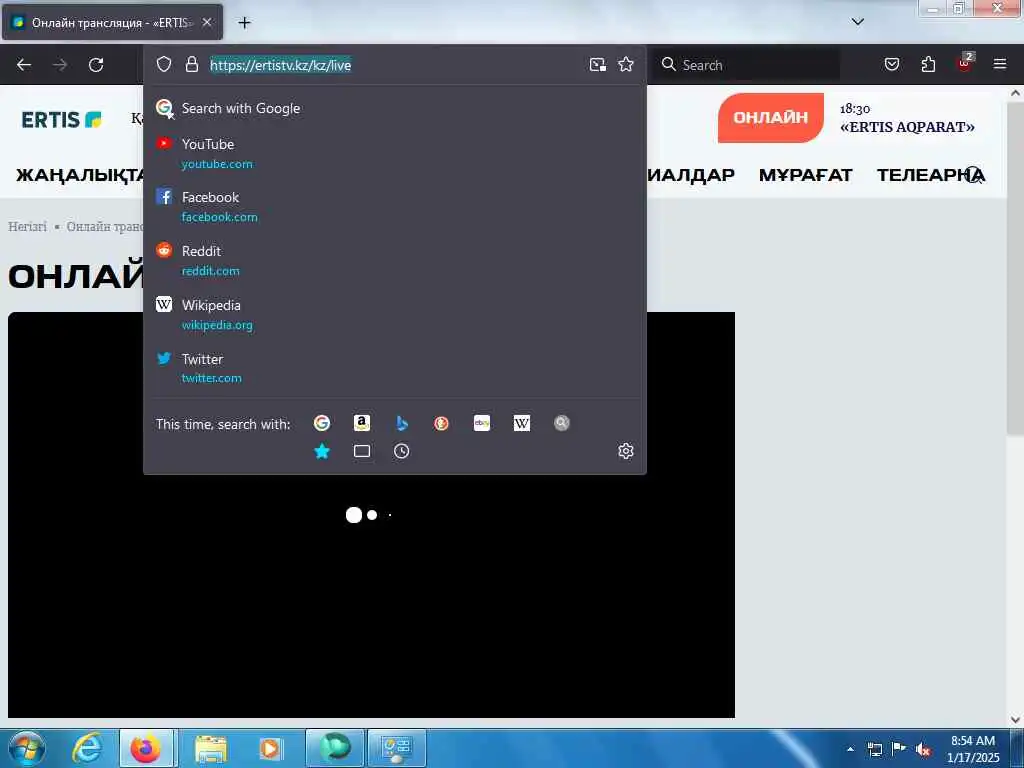
Task: Choose the Twitter suggestion row
Action: point(394,368)
